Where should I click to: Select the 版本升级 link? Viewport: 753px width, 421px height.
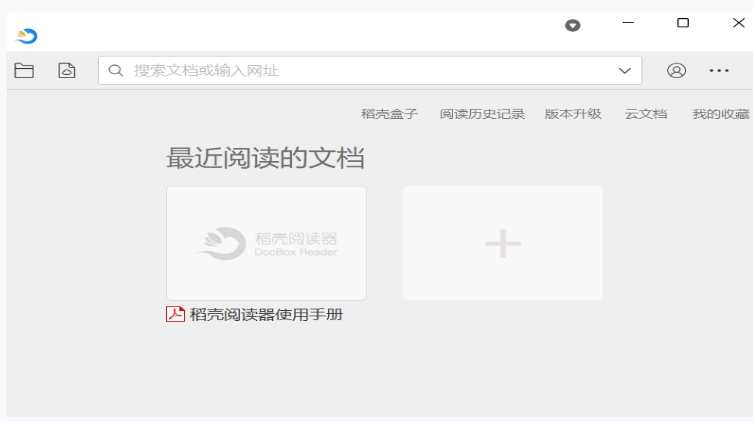[x=573, y=114]
